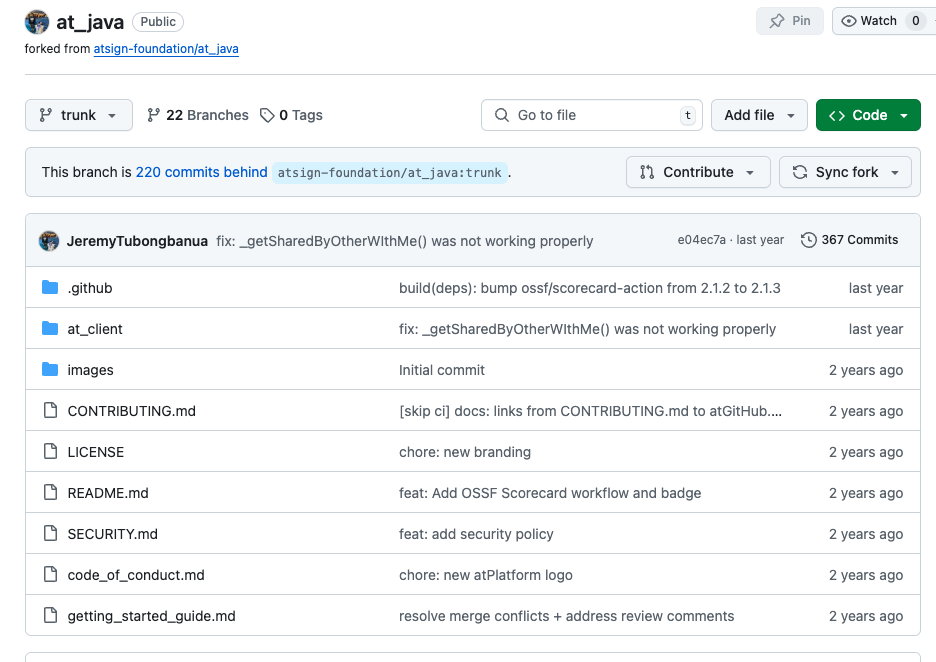Click the atsign-foundation/at_java:trunk branch label
This screenshot has height=662, width=936.
390,173
